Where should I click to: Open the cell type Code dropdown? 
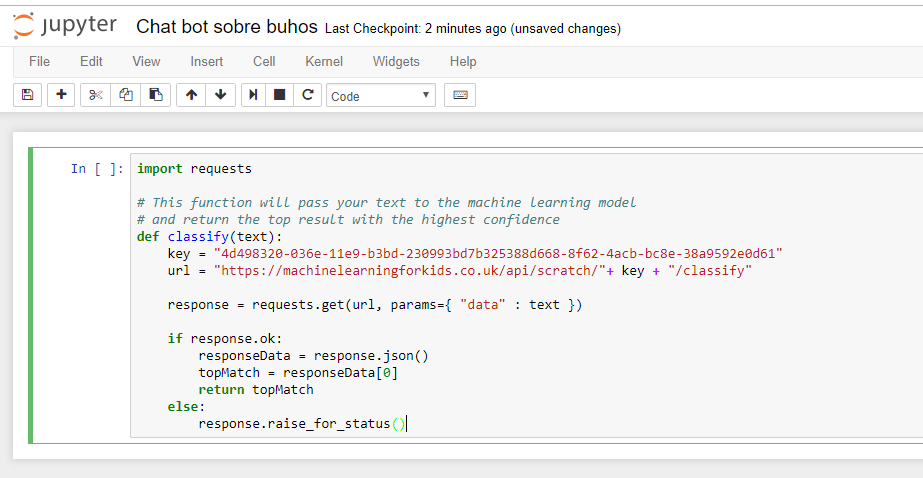pyautogui.click(x=381, y=95)
